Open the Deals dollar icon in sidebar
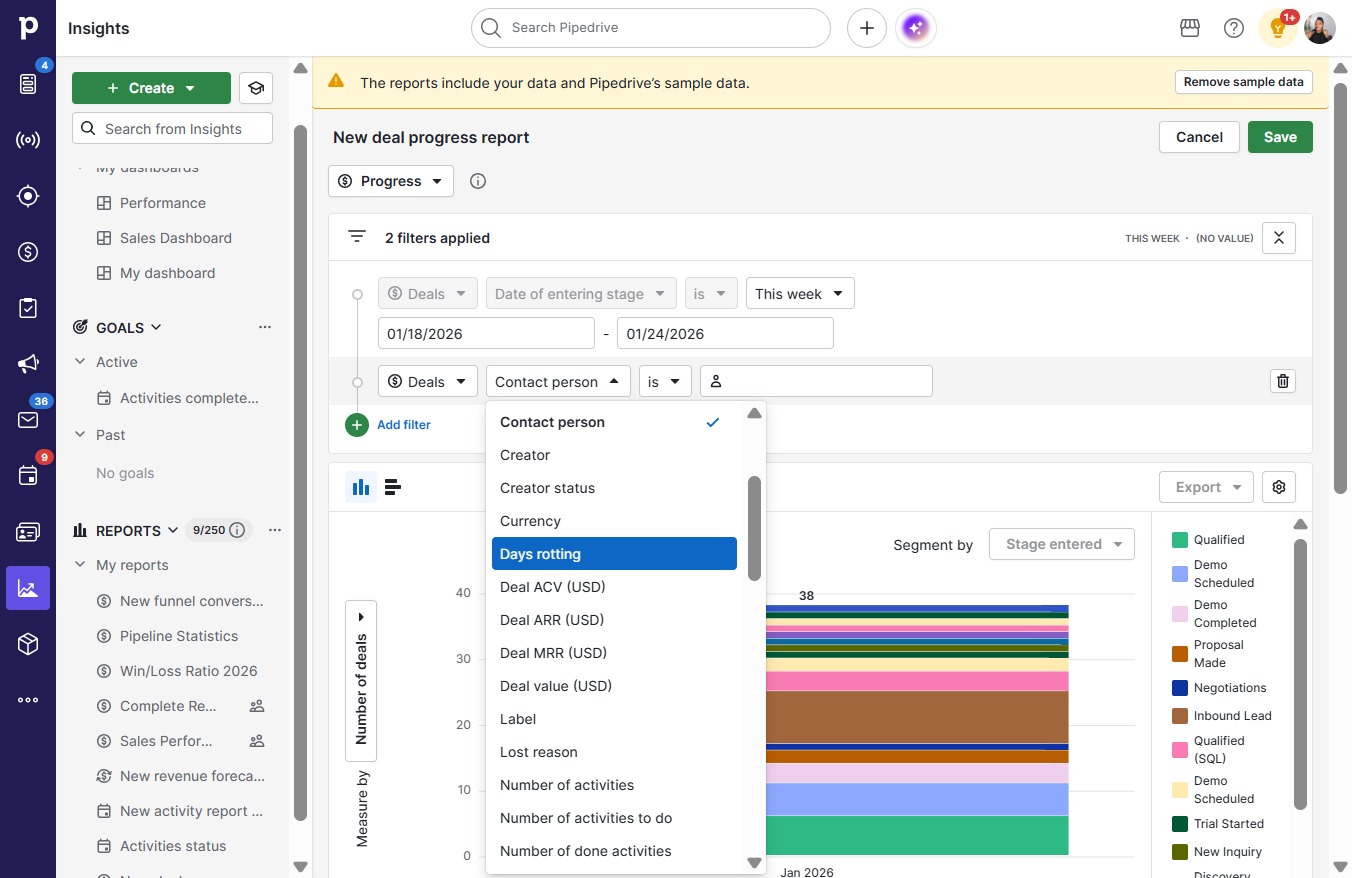Viewport: 1352px width, 878px height. click(x=28, y=252)
